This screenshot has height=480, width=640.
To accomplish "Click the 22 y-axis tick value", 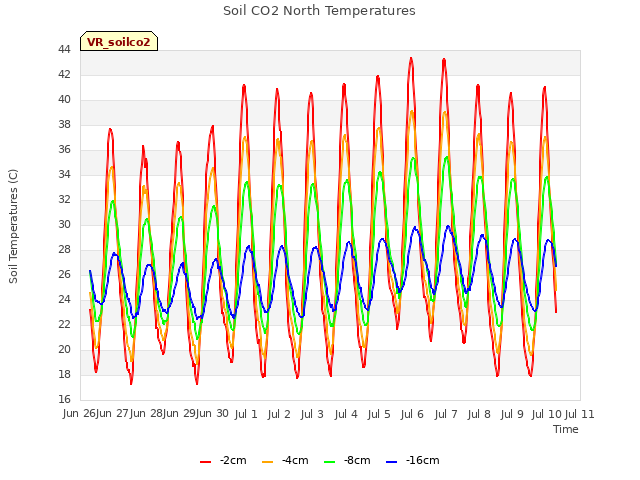I will coord(64,324).
